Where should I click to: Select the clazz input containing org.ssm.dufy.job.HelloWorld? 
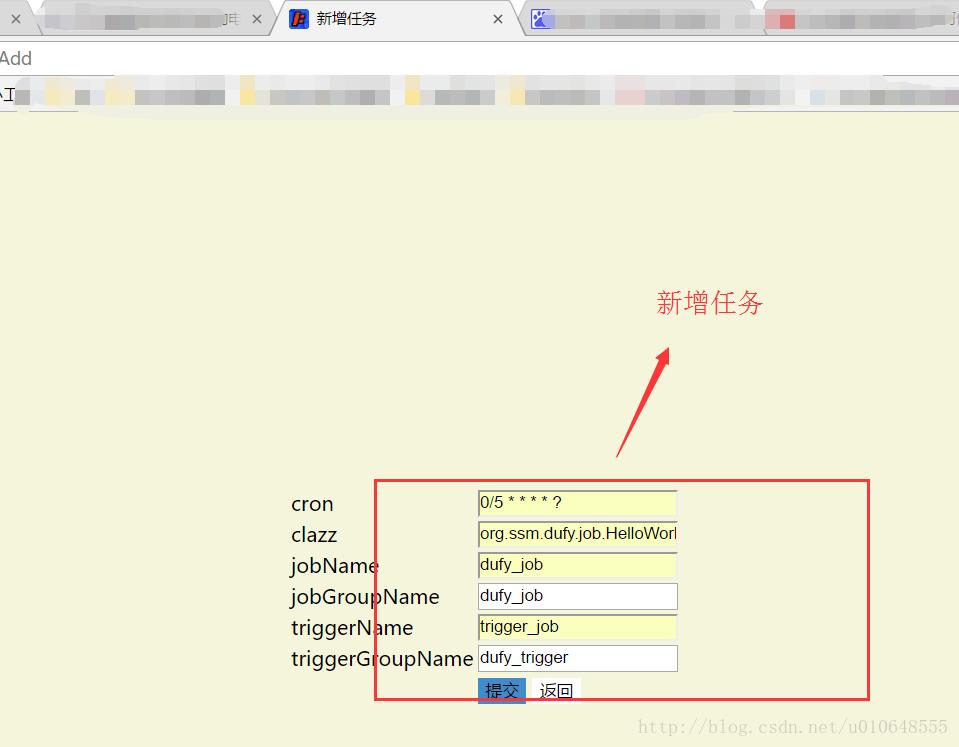click(x=577, y=534)
